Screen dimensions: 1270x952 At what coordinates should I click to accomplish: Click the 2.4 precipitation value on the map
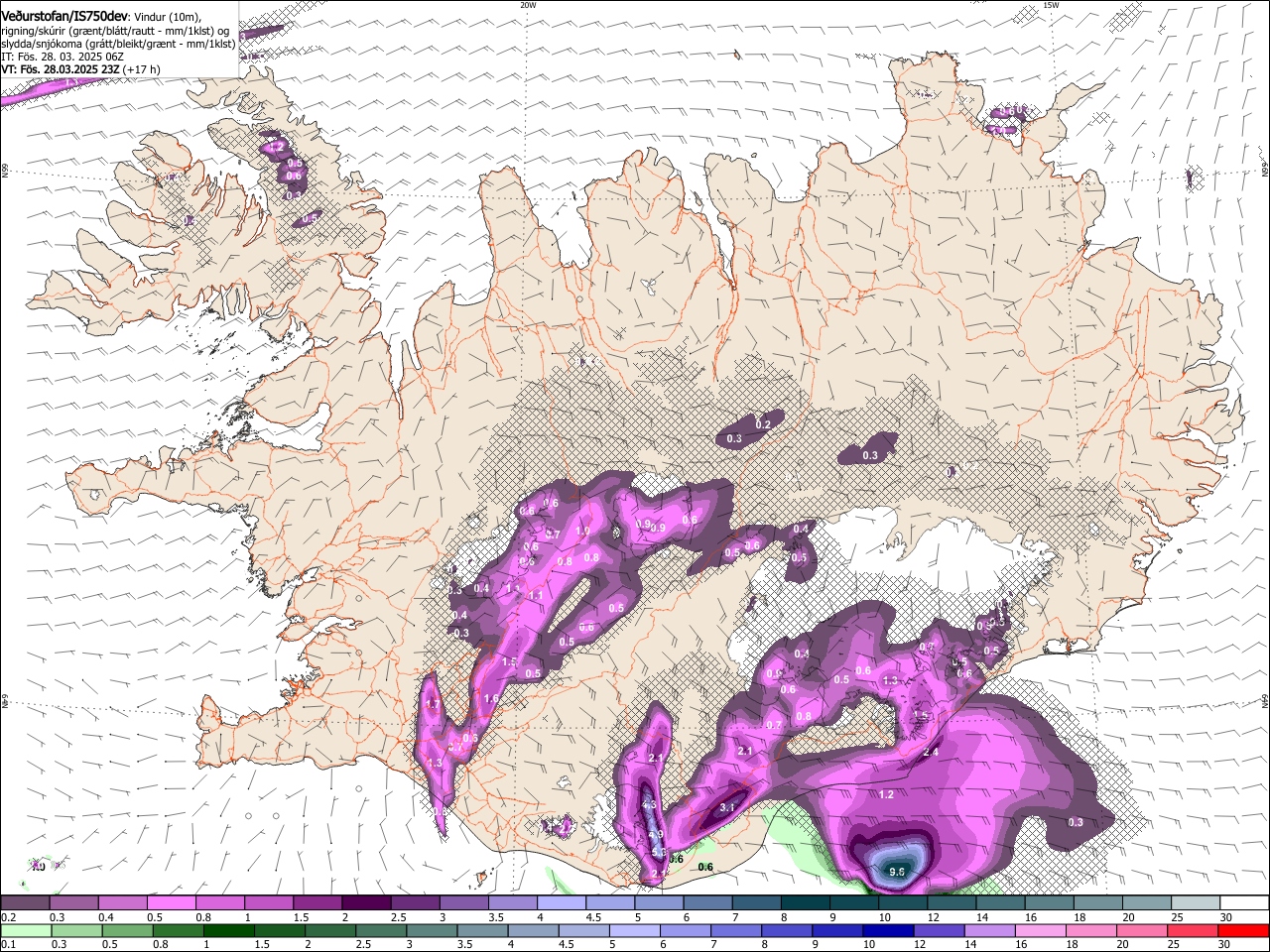(x=931, y=753)
